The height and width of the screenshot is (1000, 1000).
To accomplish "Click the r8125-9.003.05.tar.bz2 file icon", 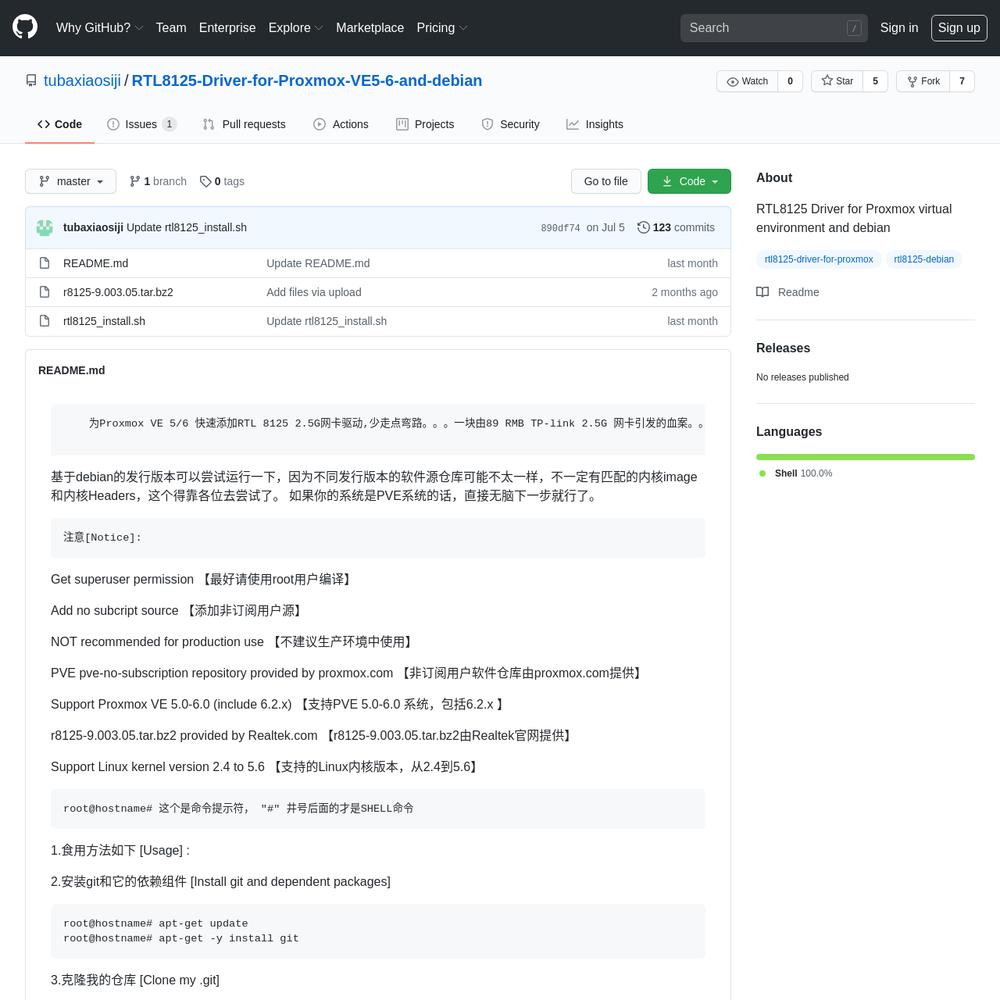I will [x=45, y=292].
